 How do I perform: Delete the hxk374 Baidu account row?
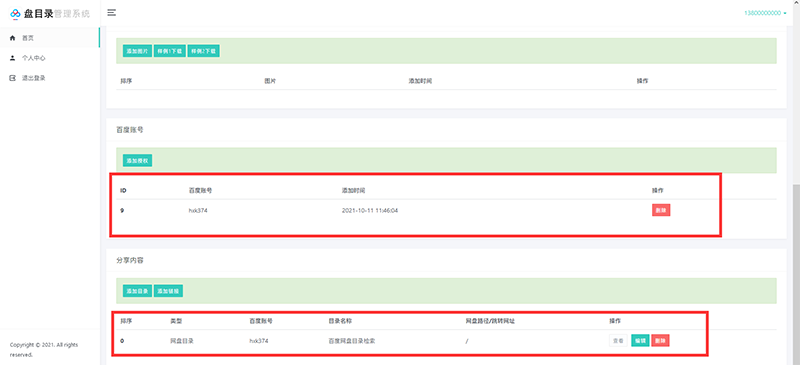point(661,210)
